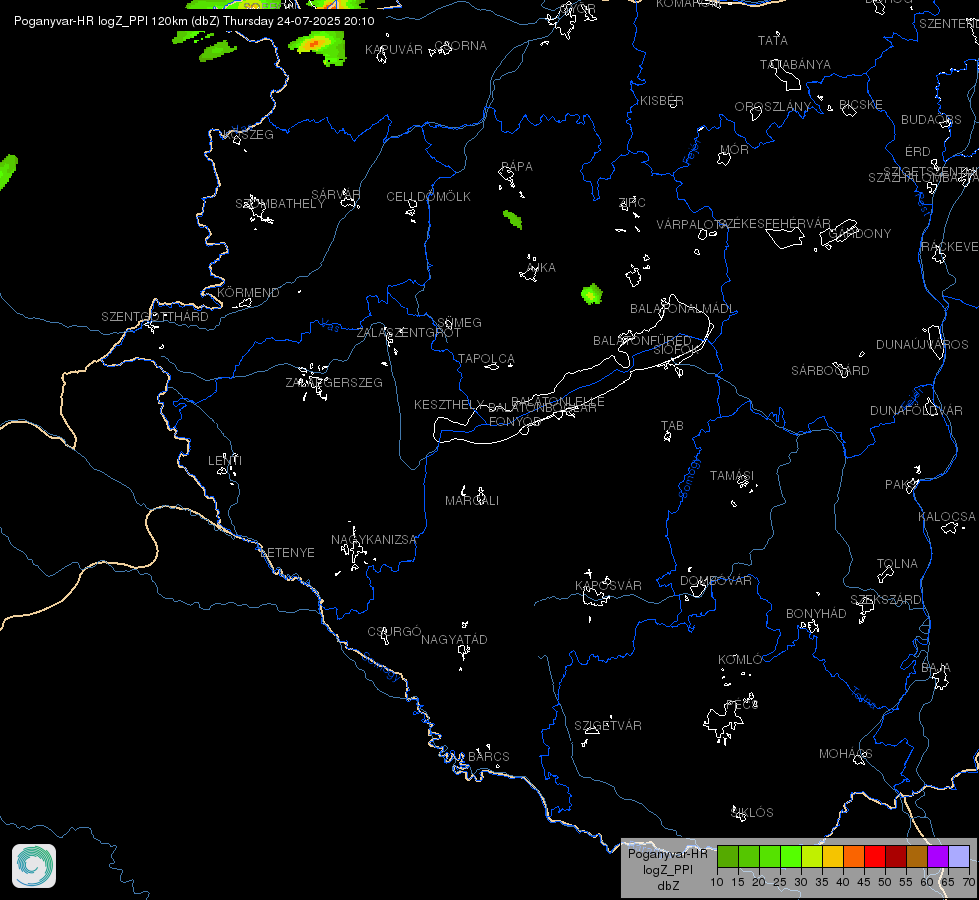Click the ZALAEGERSZEG city label
Viewport: 979px width, 900px height.
click(334, 382)
